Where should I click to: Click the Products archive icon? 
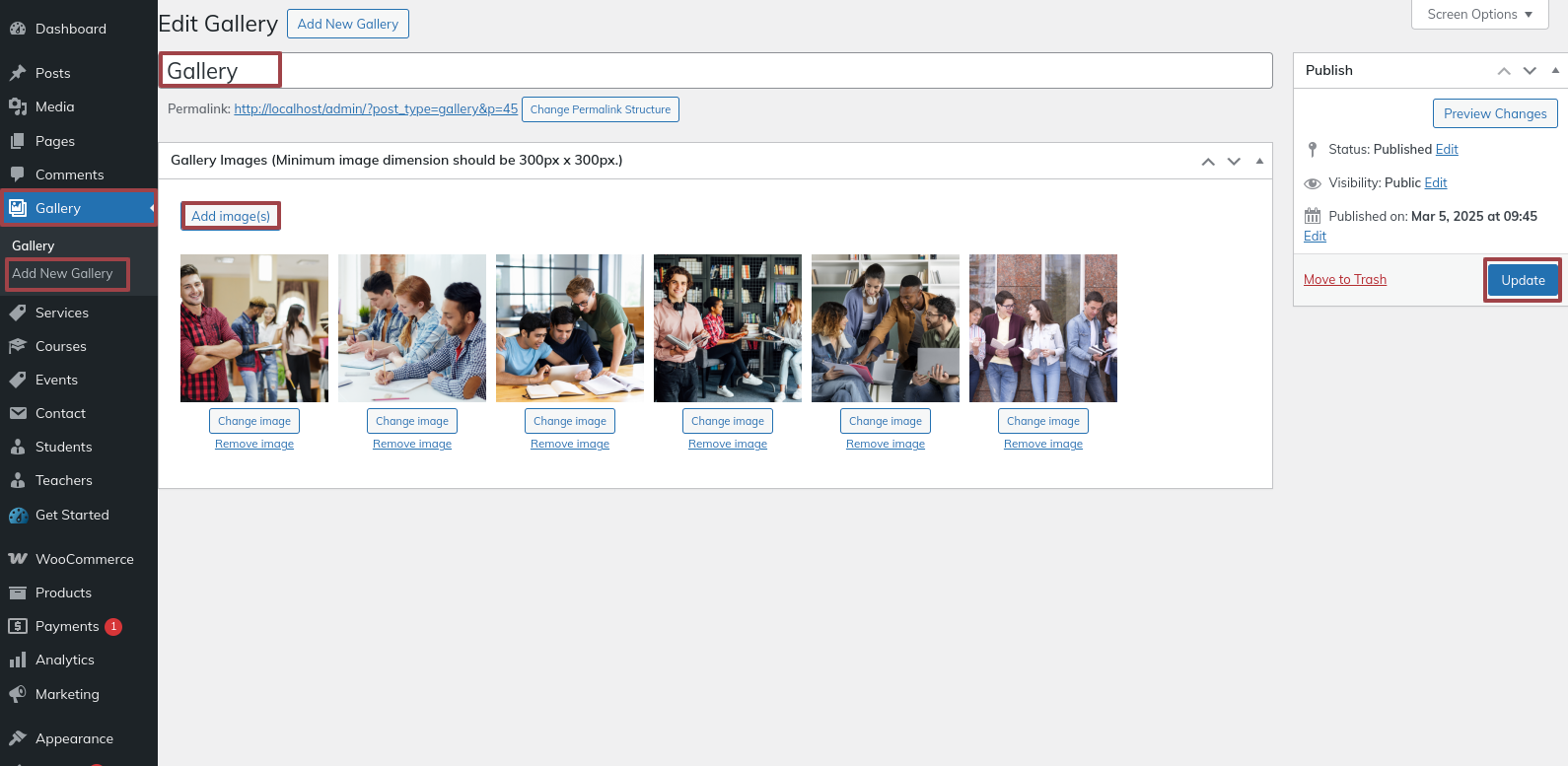pyautogui.click(x=18, y=592)
